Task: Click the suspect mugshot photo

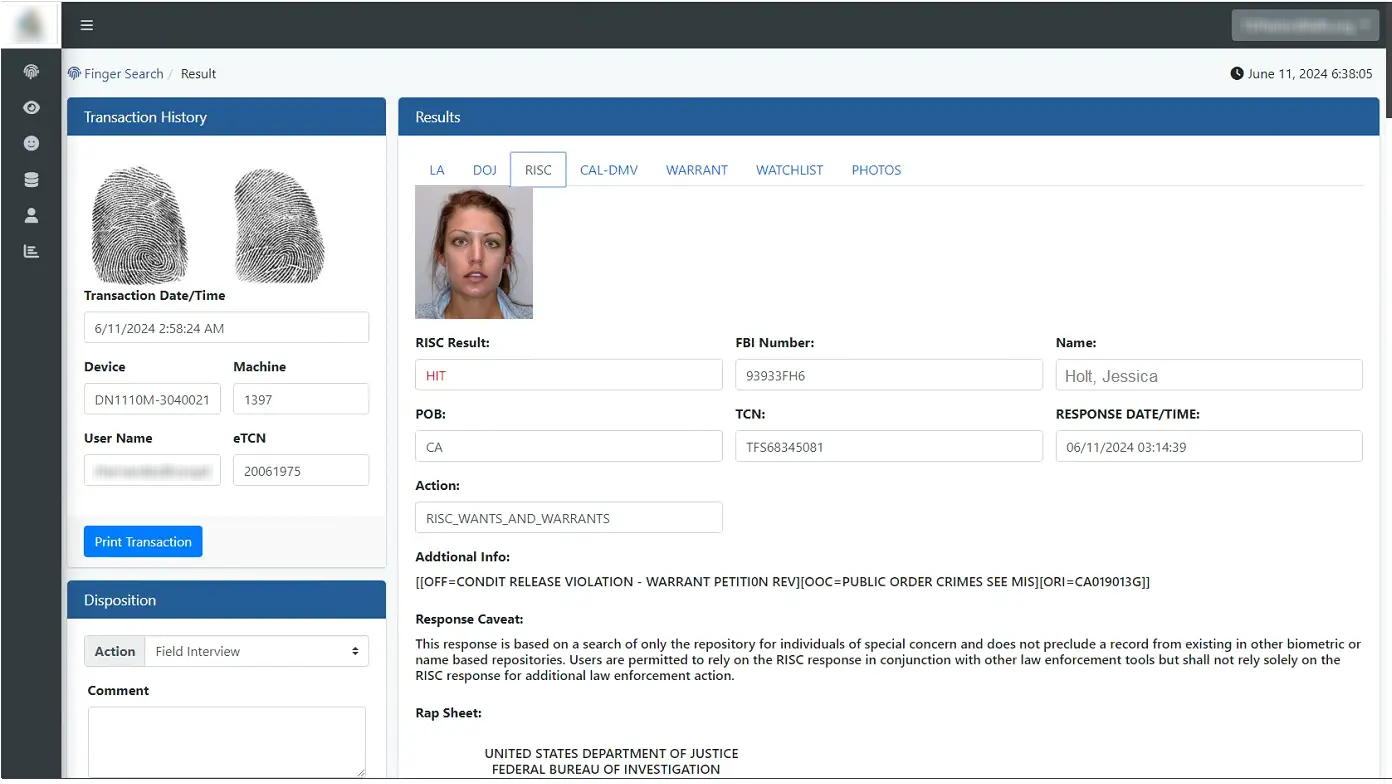Action: (473, 252)
